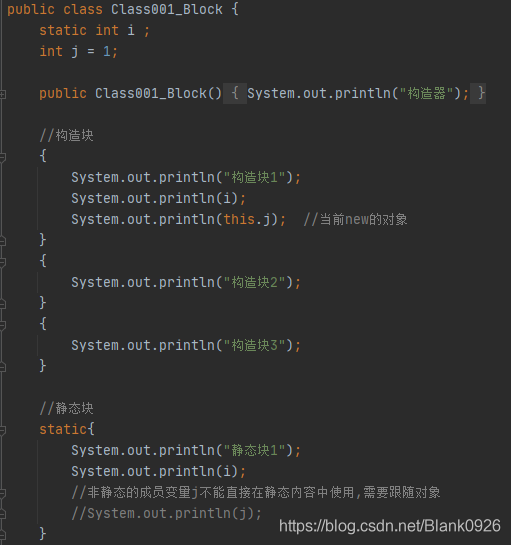Open the blog.csdn.net/Blank0926 watermark link
This screenshot has height=545, width=511.
click(390, 526)
